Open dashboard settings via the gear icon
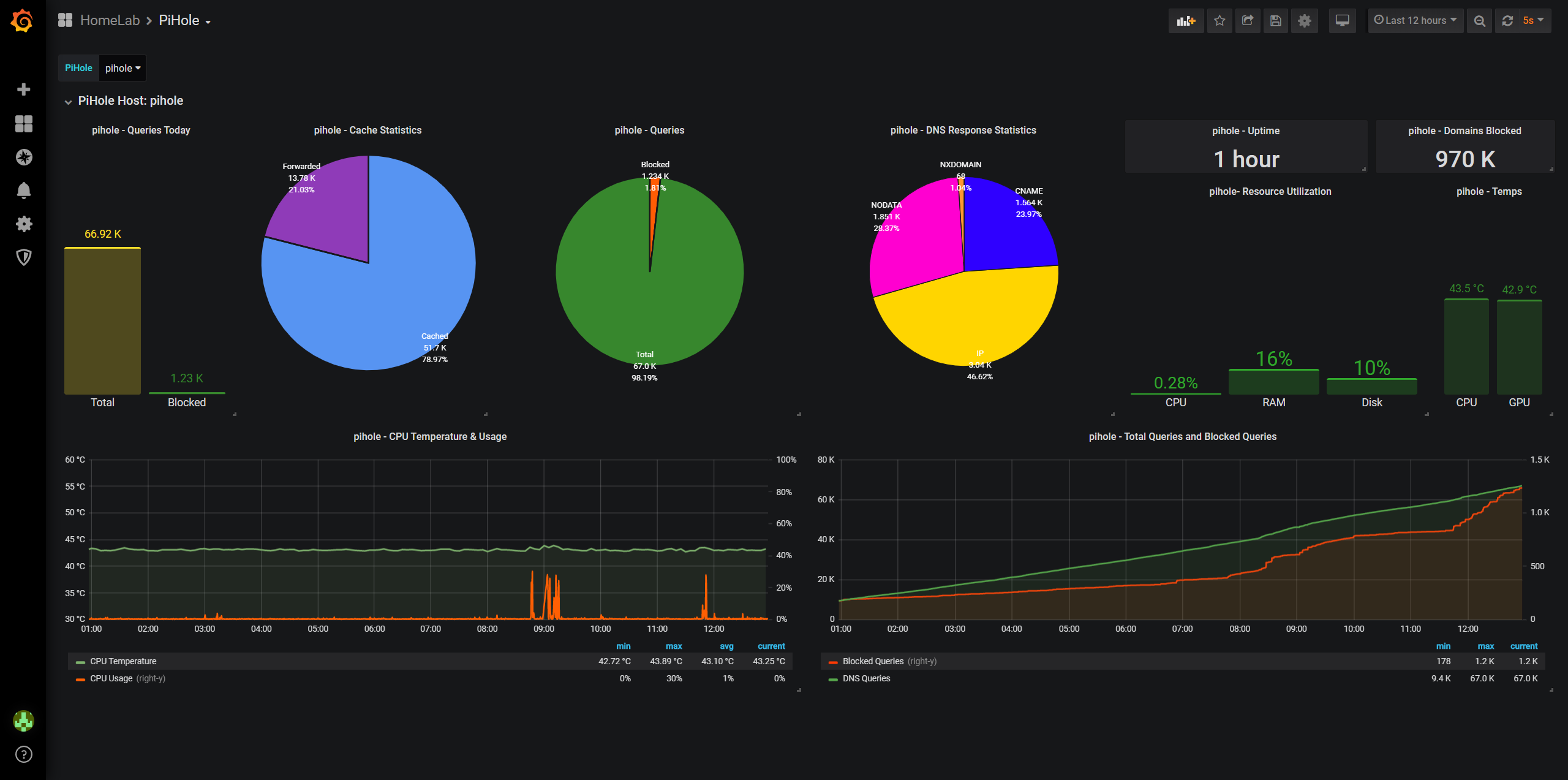Screen dimensions: 1568x780 point(1304,20)
